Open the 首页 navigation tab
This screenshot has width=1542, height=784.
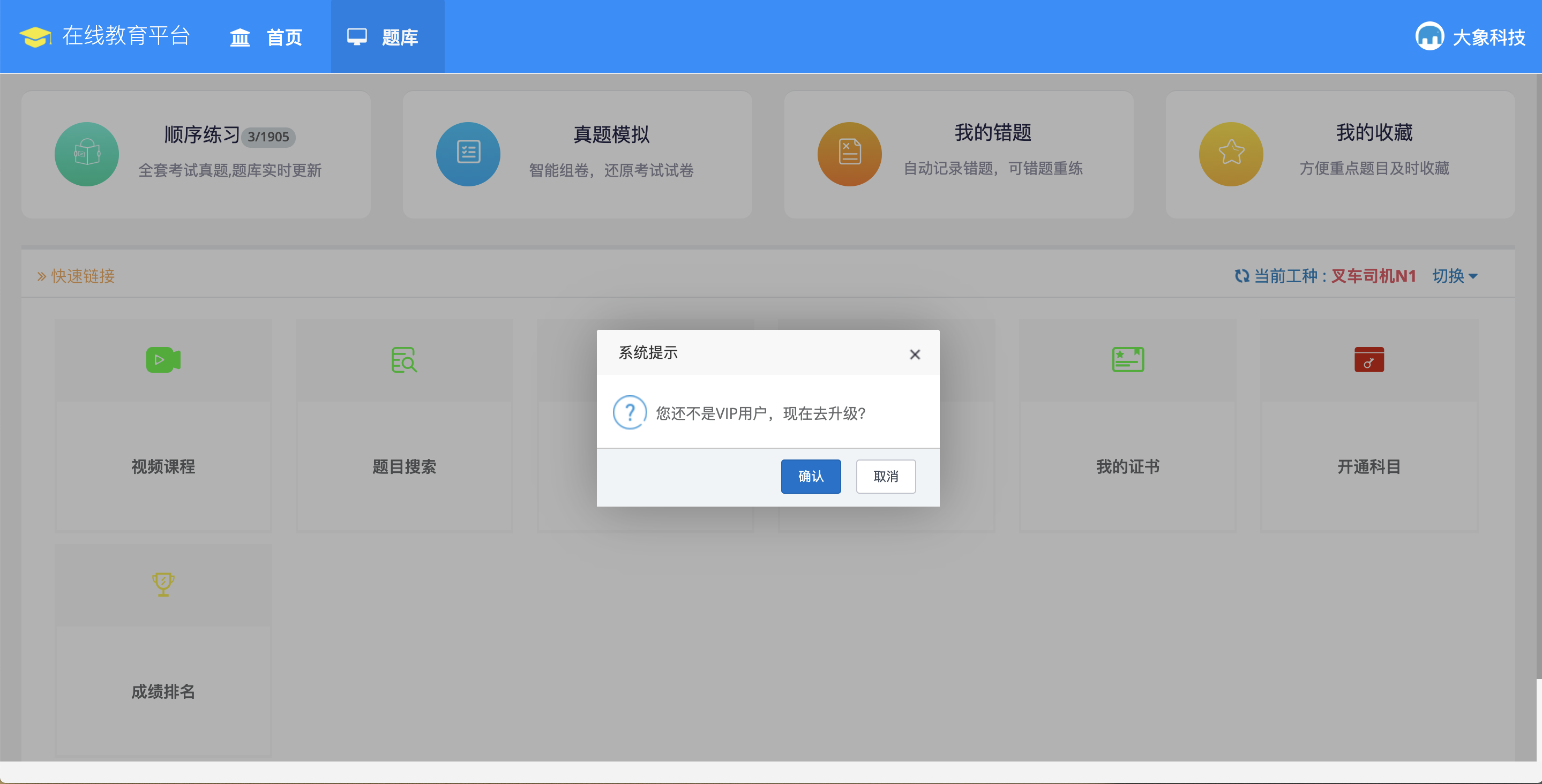click(266, 37)
